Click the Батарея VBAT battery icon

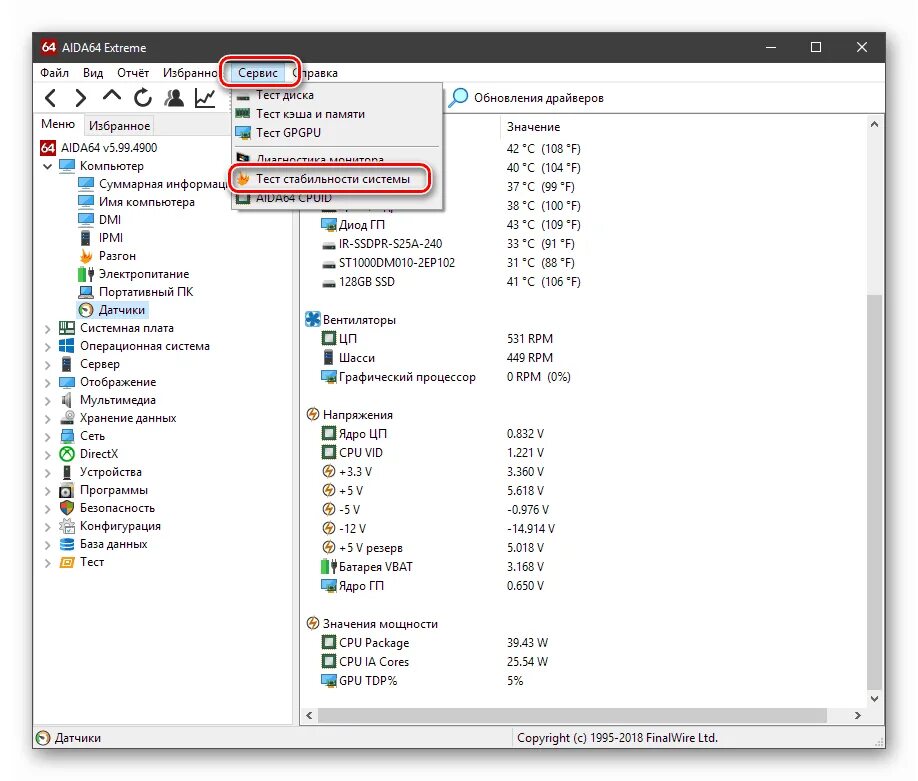pyautogui.click(x=329, y=567)
